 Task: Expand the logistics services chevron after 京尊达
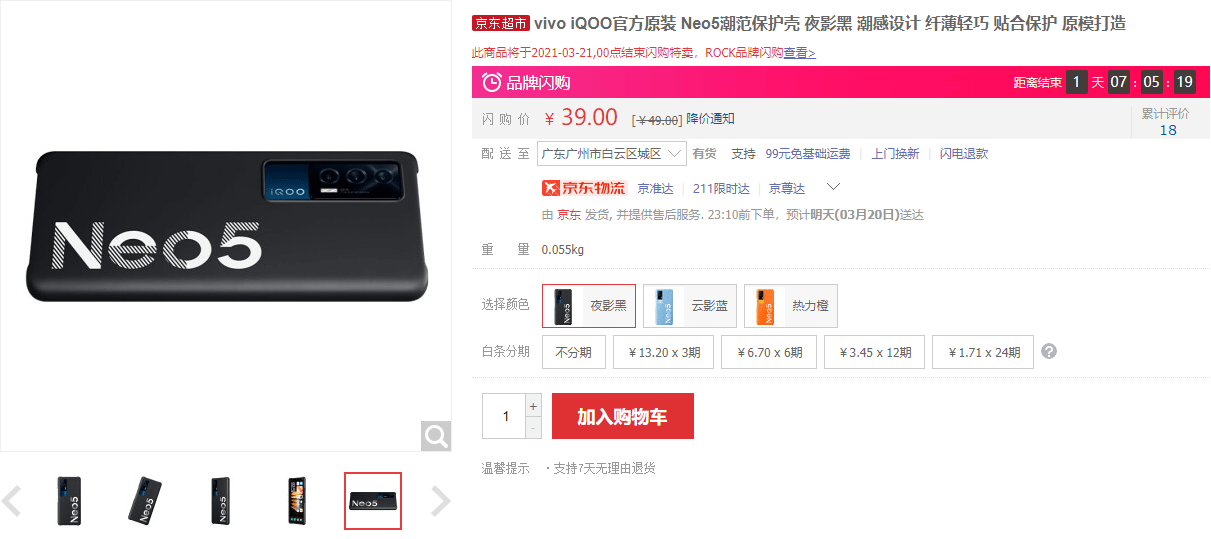pos(833,187)
